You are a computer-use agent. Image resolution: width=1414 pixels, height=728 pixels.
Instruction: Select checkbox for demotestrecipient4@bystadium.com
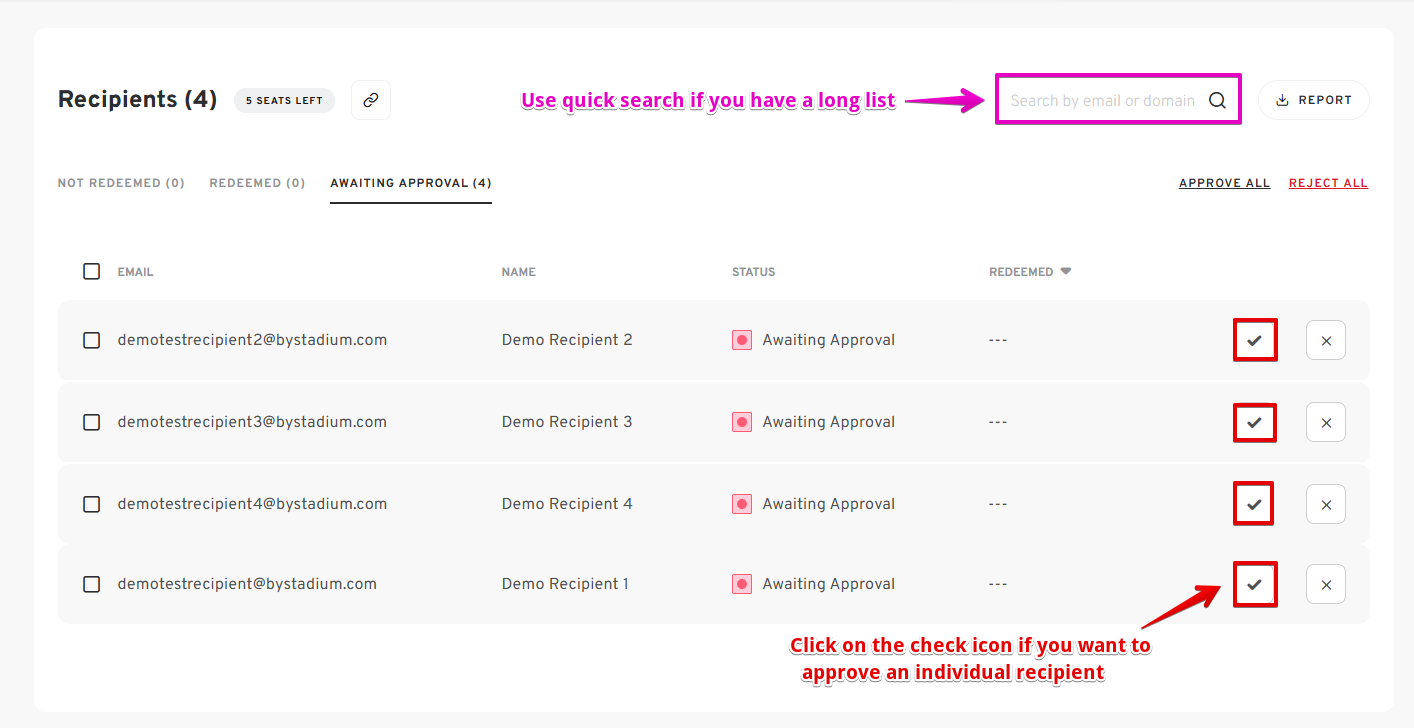click(92, 504)
